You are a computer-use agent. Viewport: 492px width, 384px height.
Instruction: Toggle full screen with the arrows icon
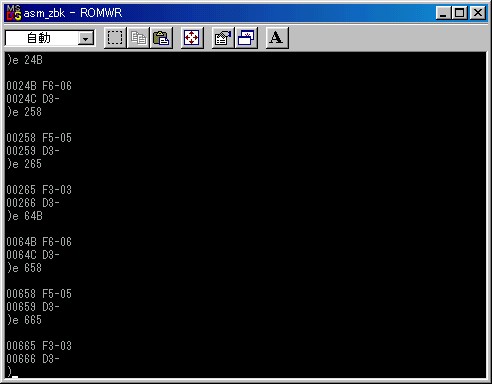coord(192,38)
